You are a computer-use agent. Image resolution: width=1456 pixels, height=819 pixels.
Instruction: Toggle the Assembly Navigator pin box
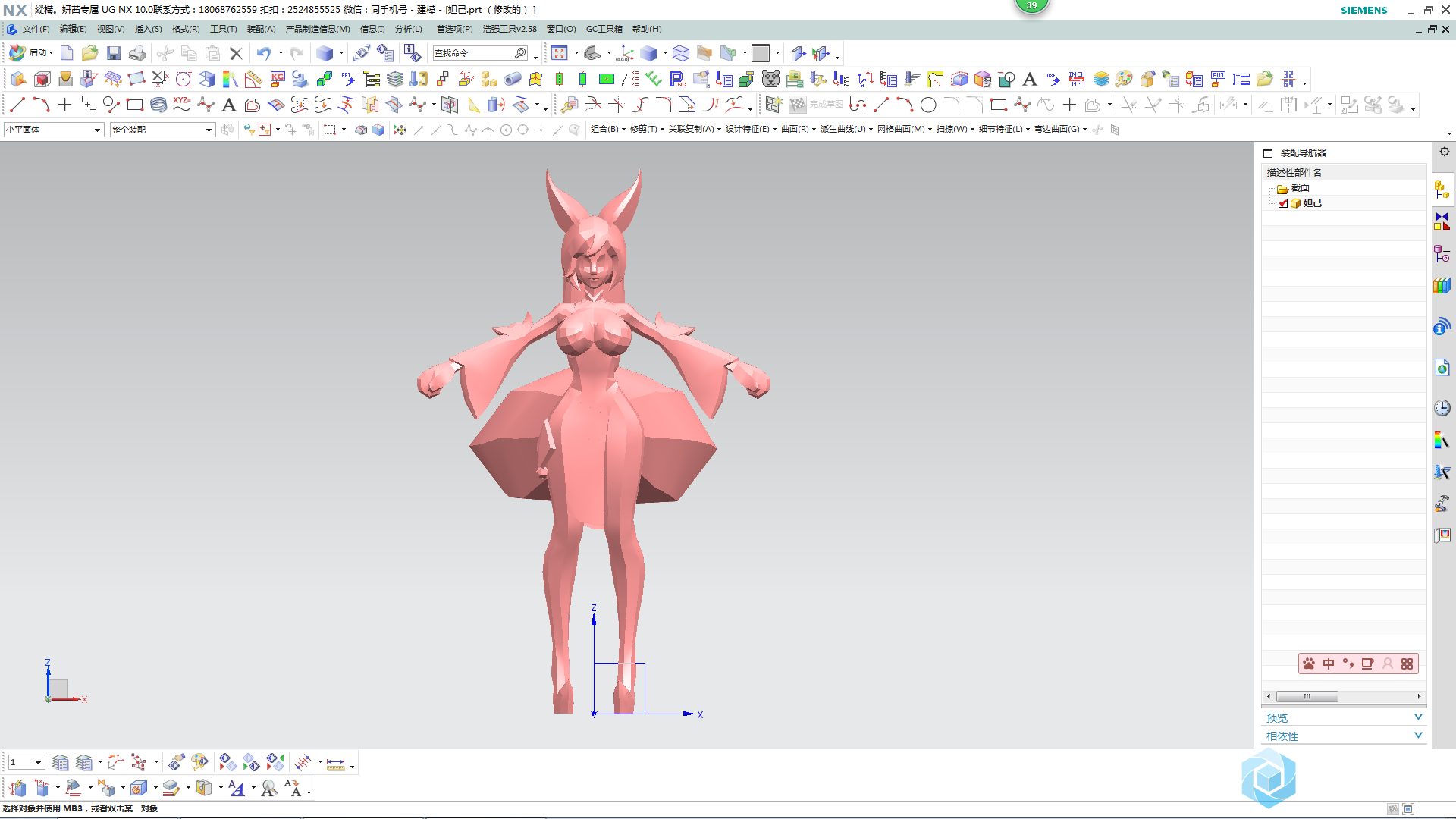pos(1268,153)
